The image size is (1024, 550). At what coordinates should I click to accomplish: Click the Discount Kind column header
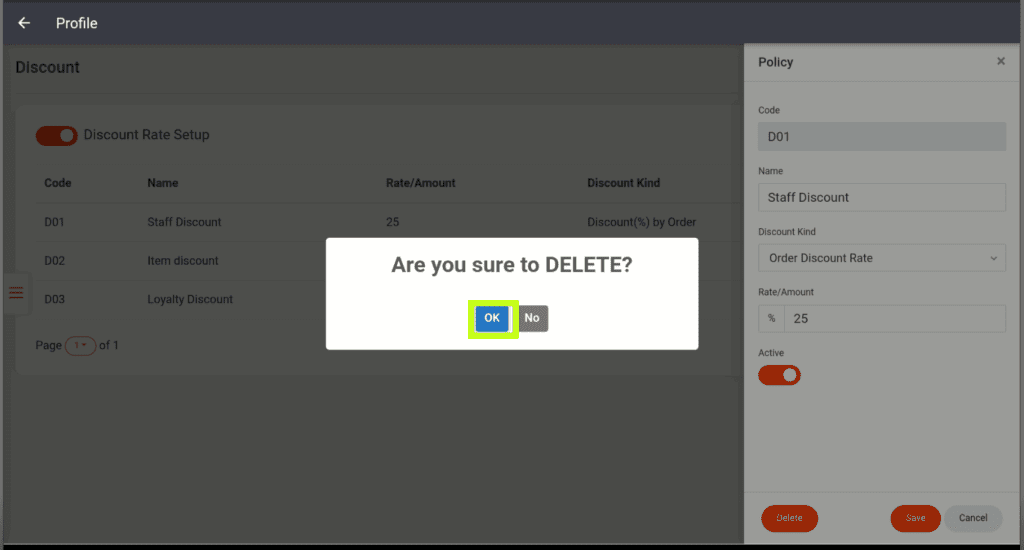(x=623, y=183)
